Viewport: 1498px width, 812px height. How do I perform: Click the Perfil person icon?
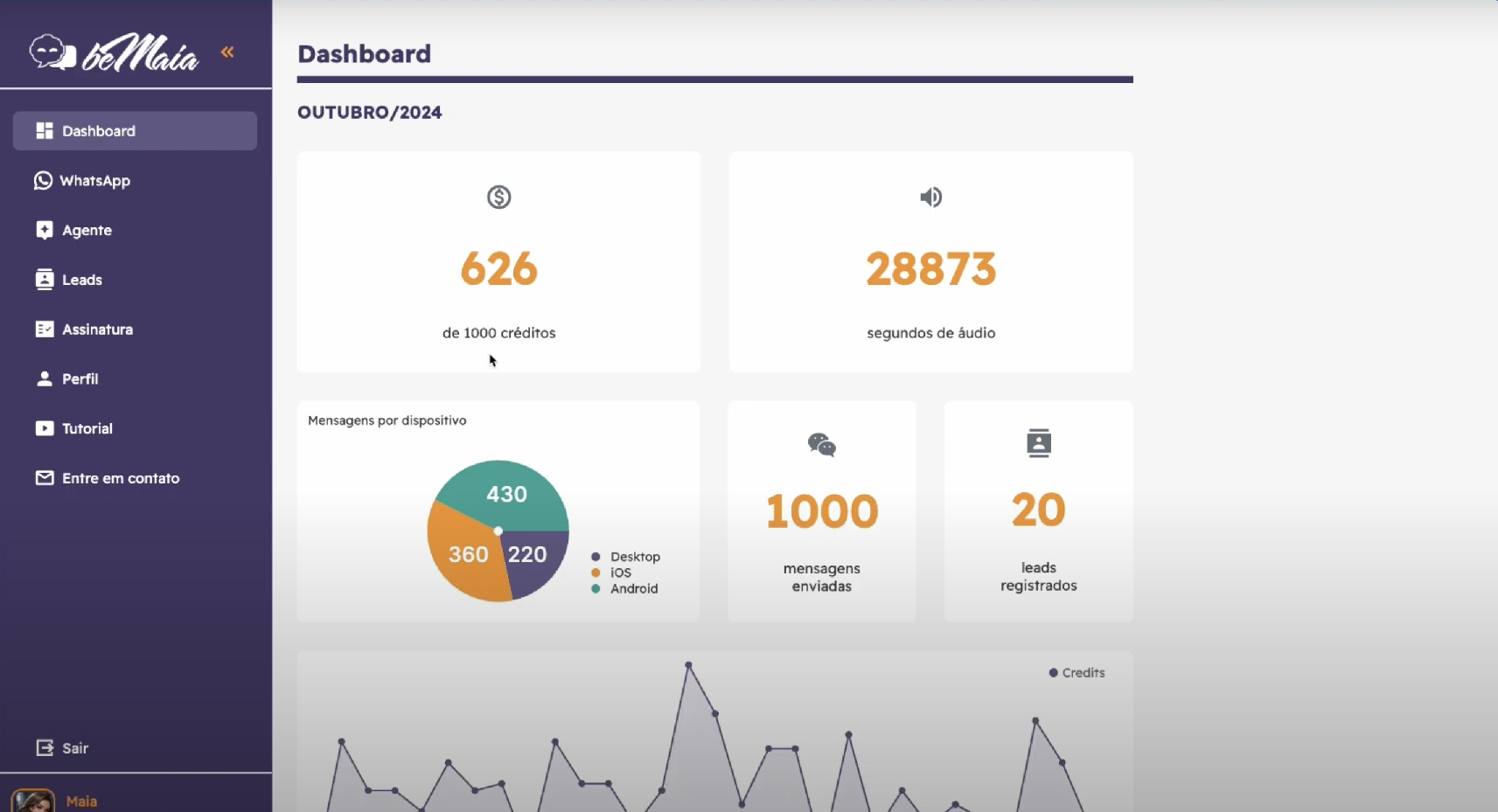point(45,378)
